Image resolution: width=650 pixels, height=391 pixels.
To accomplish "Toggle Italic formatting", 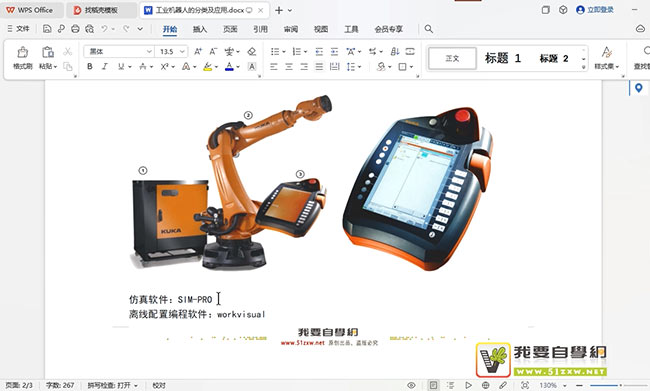I will 105,66.
